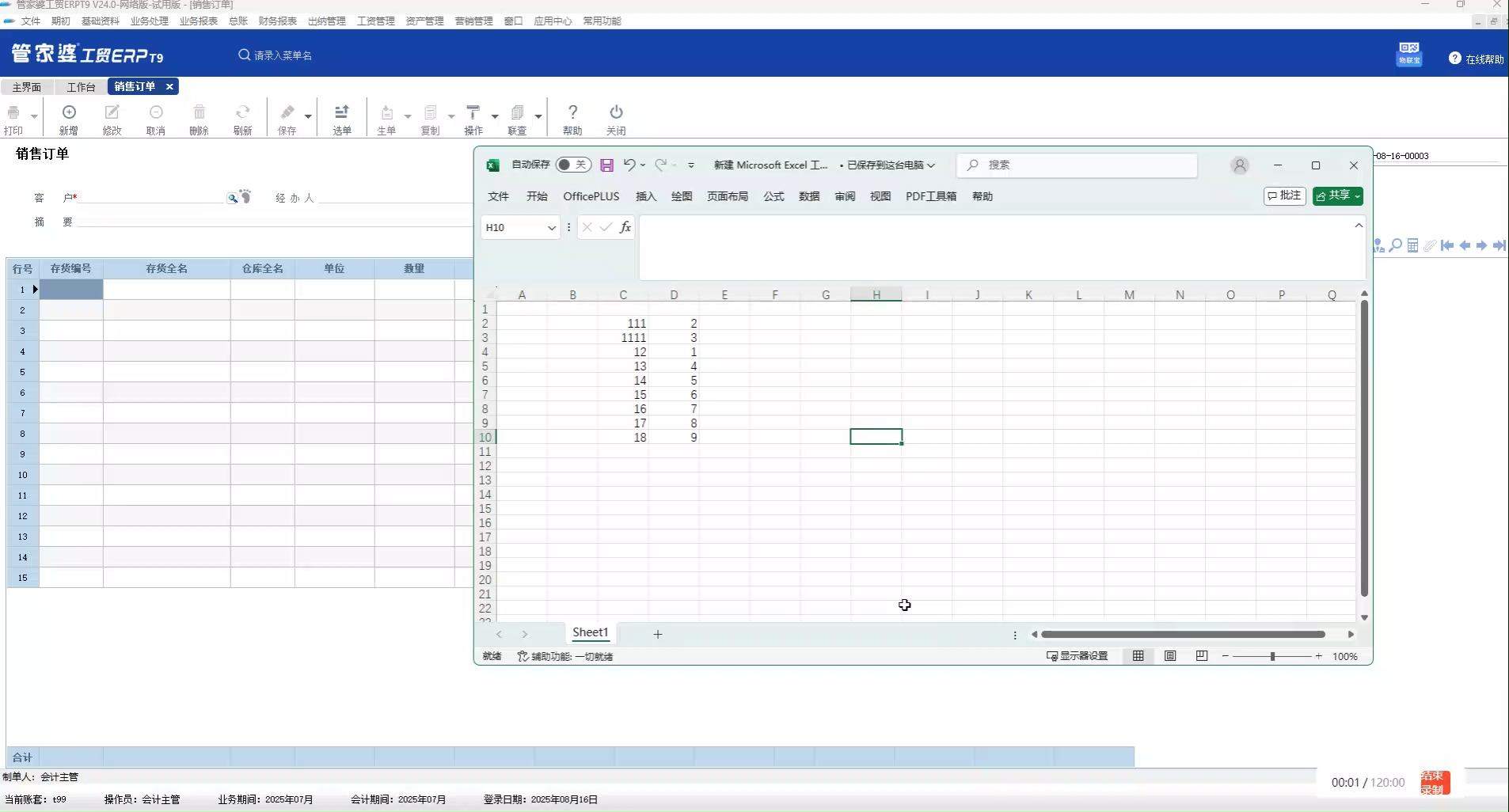Add a new sheet with plus button
1509x812 pixels.
[657, 634]
